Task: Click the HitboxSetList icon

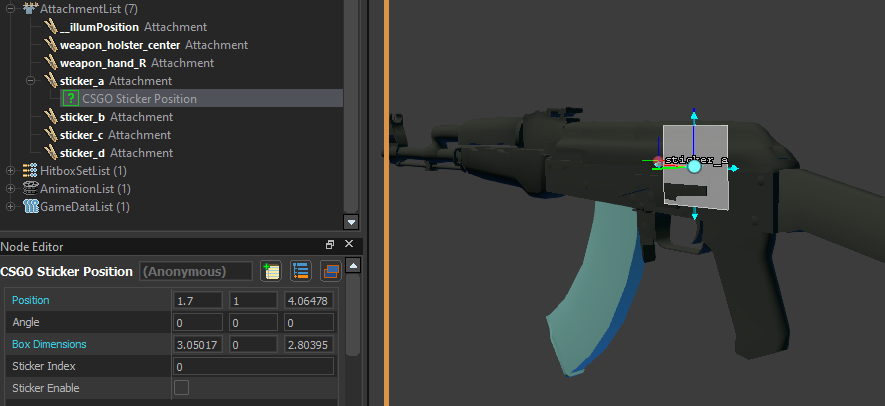Action: (x=30, y=171)
